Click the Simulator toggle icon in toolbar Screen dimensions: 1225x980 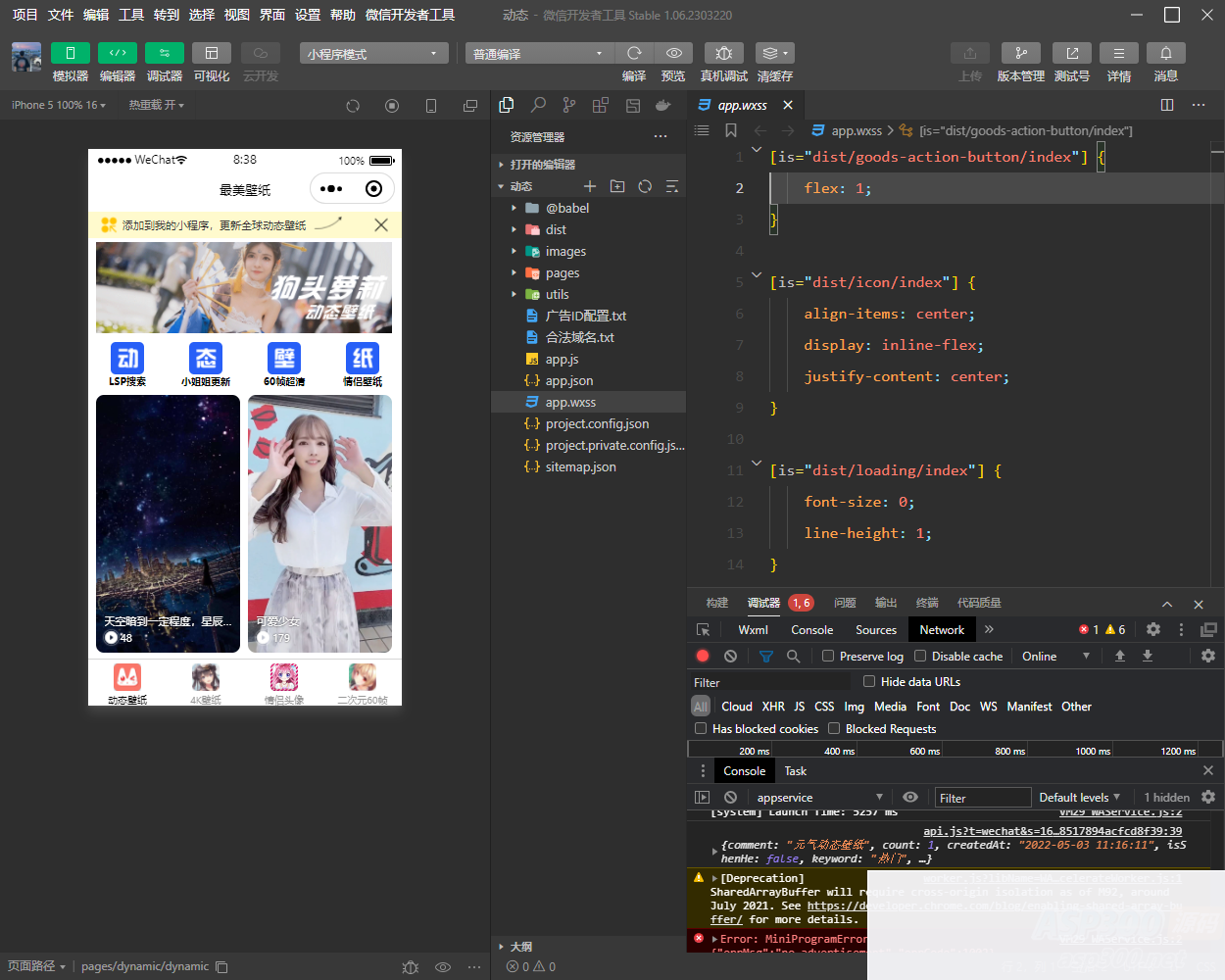(70, 53)
